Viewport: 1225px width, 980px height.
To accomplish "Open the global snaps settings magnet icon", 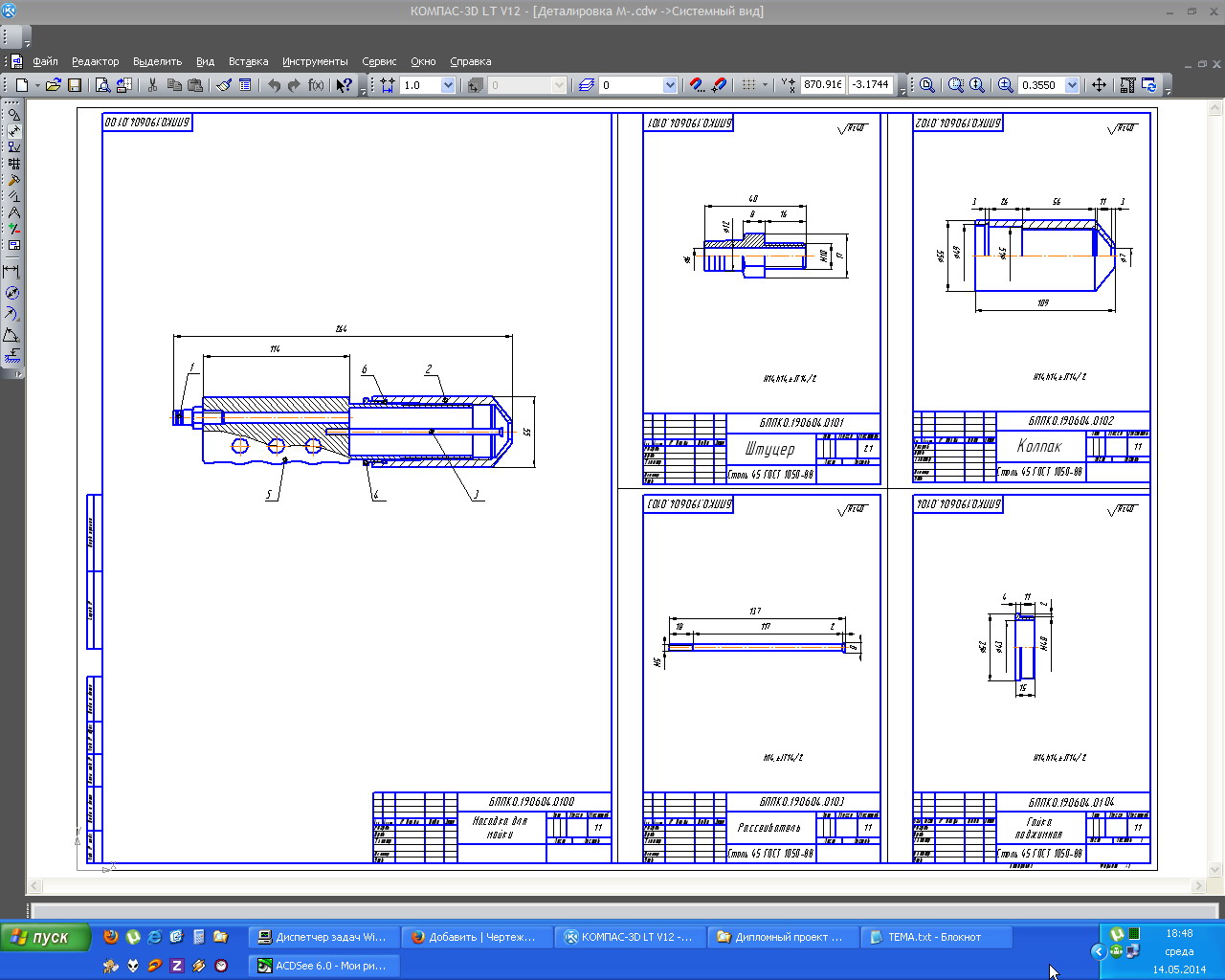I will (697, 85).
